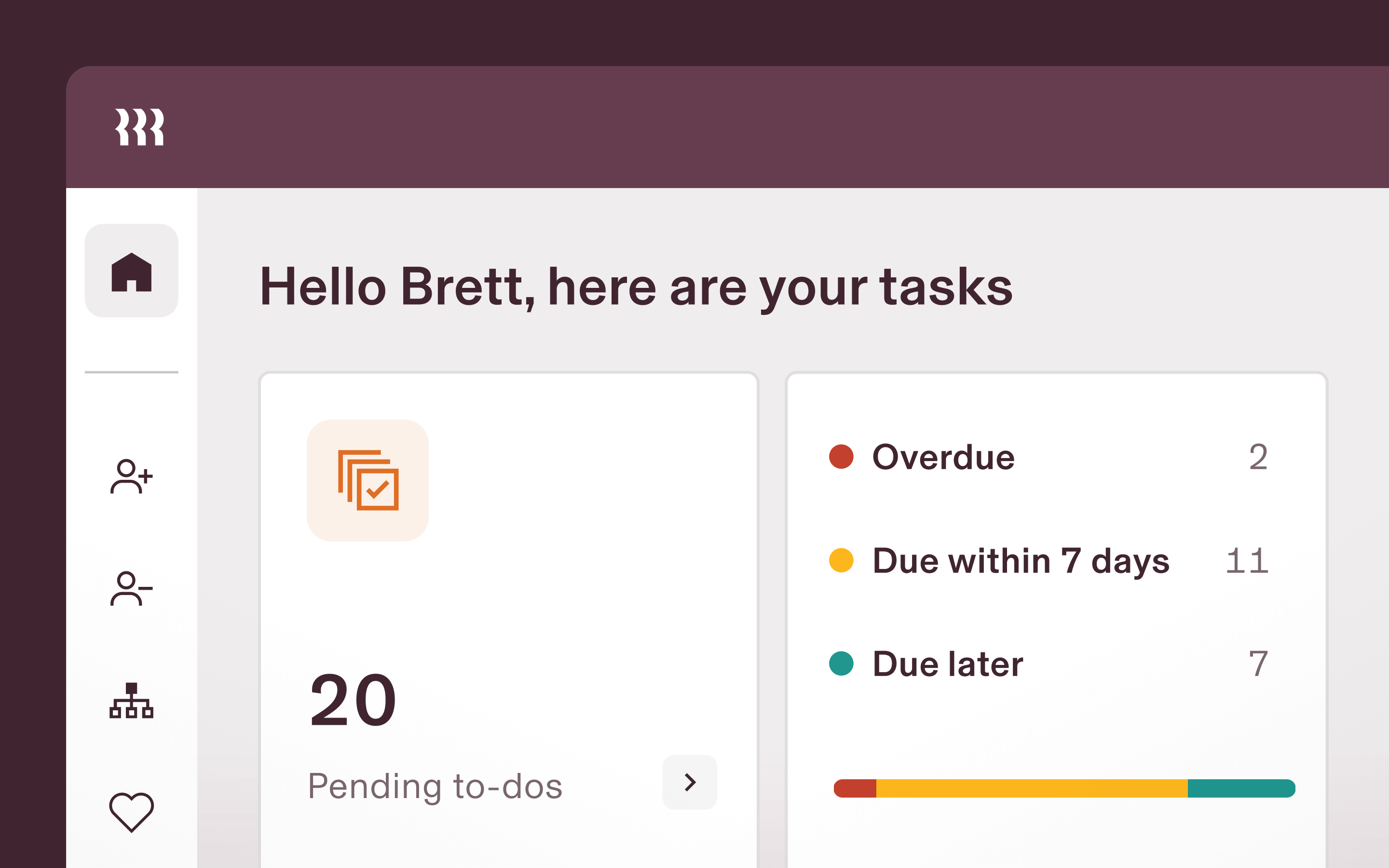Select the remove person sidebar icon
This screenshot has width=1389, height=868.
click(x=132, y=588)
